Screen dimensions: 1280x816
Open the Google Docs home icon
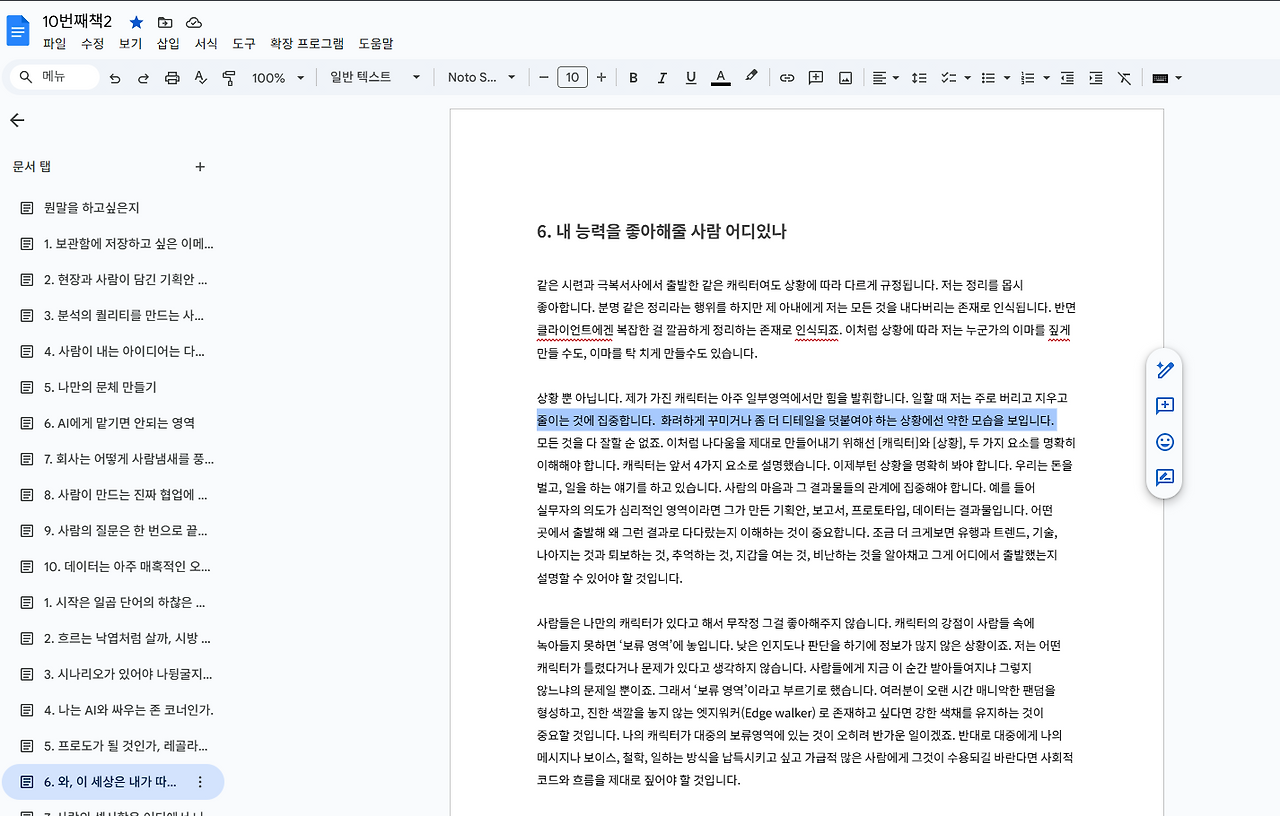pos(18,30)
